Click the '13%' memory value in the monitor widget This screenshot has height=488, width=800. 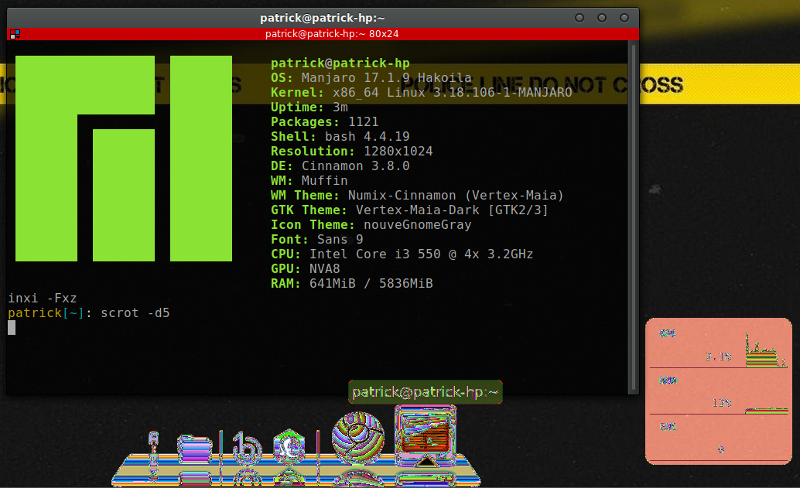(721, 403)
